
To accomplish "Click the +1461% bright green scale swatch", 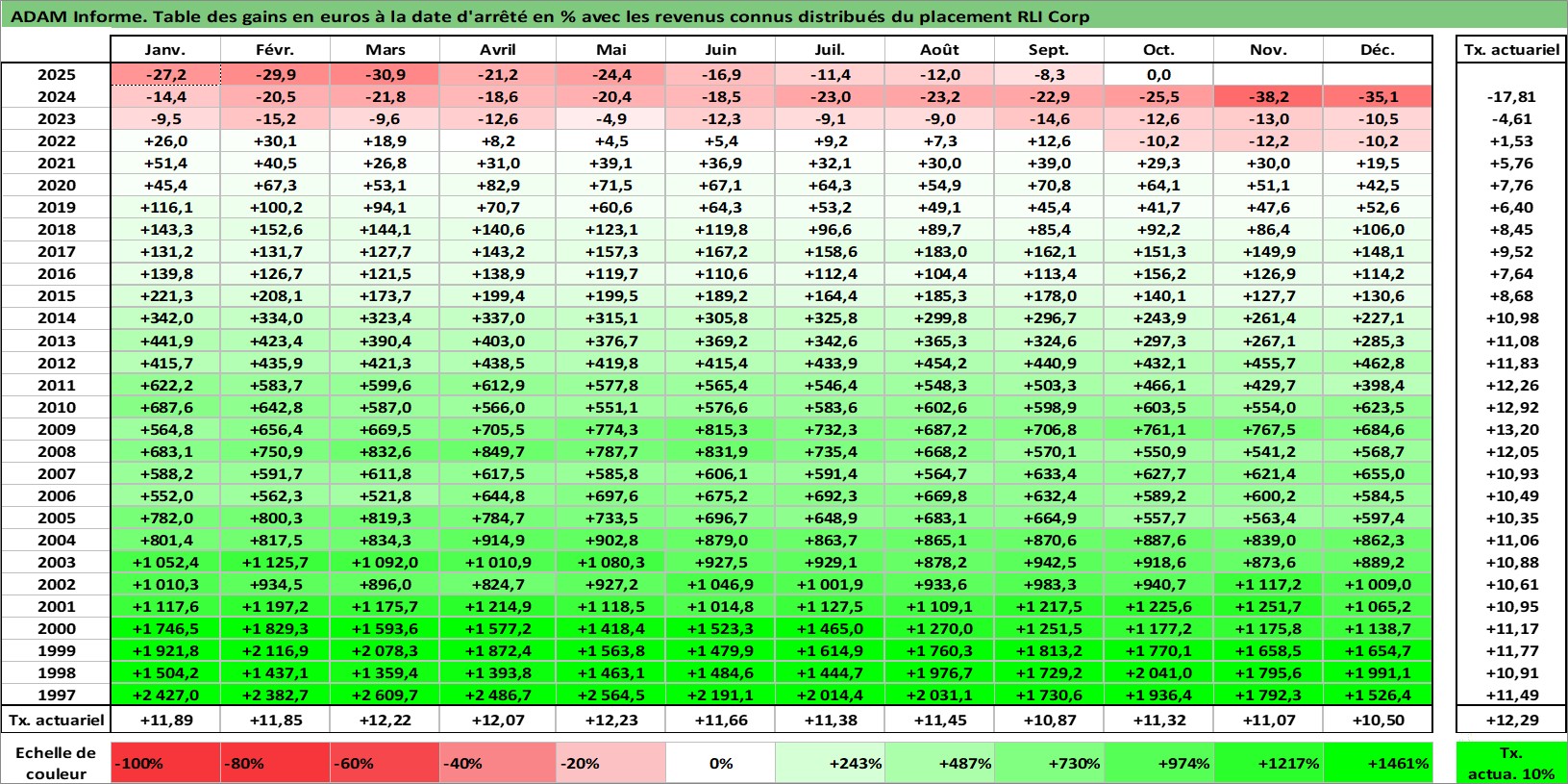I will click(1378, 763).
